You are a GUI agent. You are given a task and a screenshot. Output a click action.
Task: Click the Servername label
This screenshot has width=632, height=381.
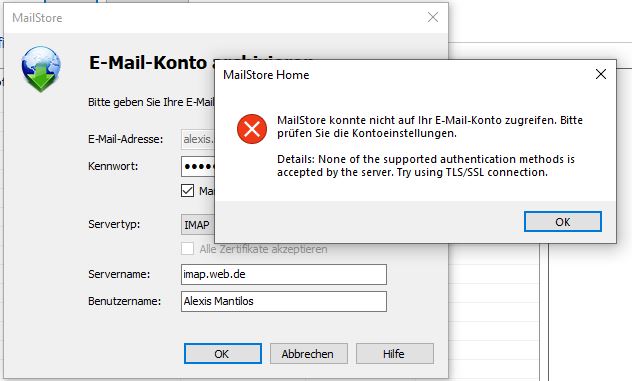119,274
